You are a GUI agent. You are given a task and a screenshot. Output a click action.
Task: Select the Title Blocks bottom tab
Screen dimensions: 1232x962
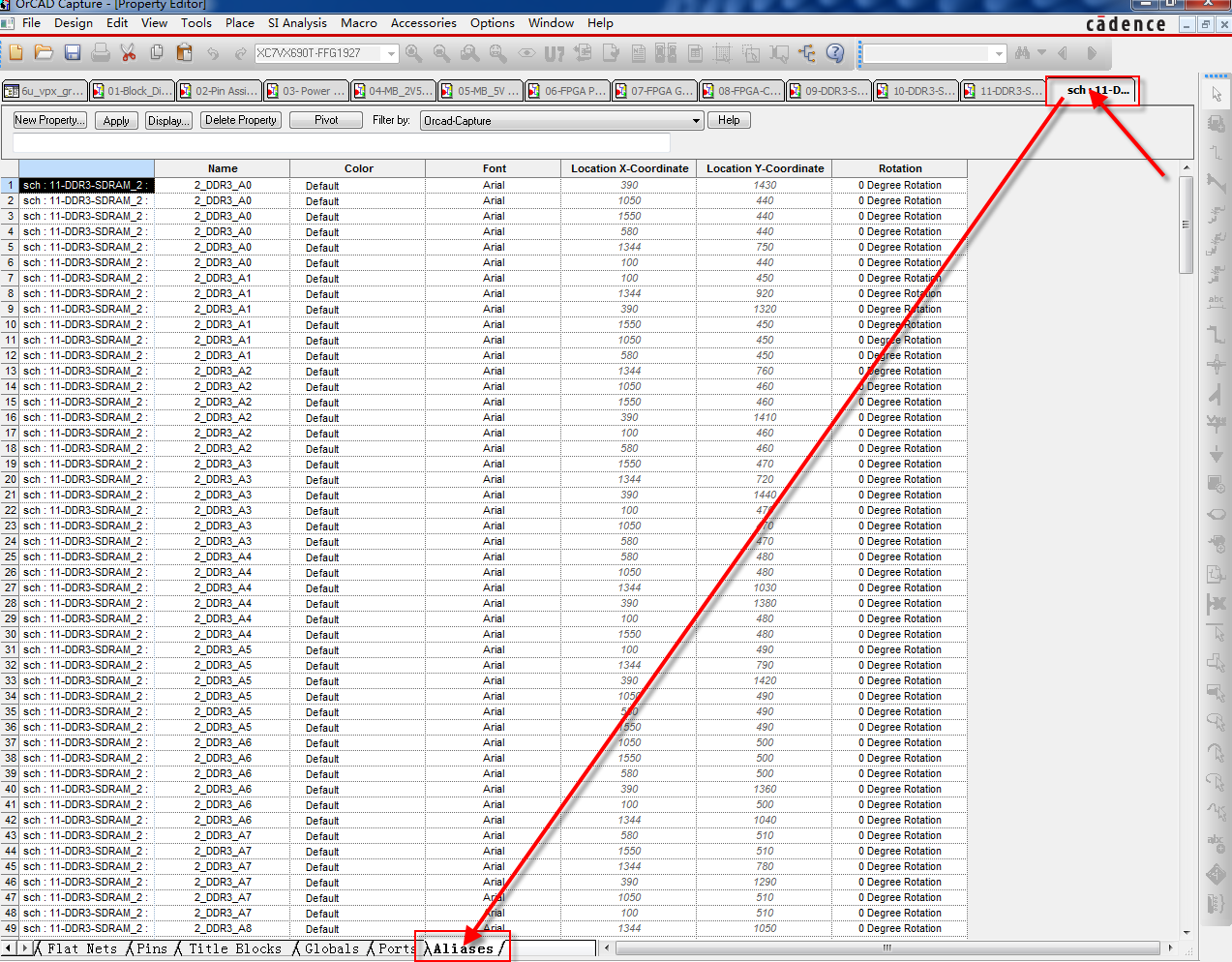(x=235, y=948)
